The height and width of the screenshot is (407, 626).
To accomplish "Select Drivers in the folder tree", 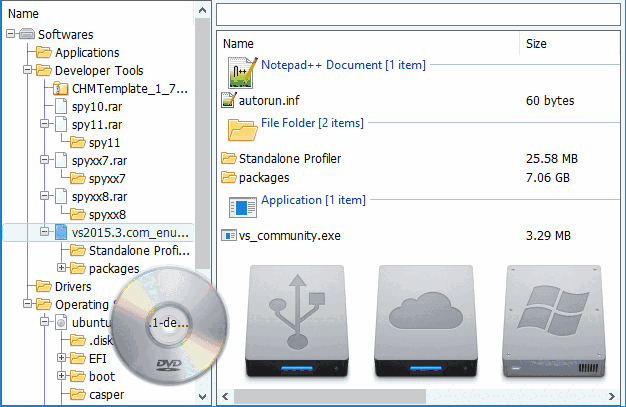I will 73,286.
